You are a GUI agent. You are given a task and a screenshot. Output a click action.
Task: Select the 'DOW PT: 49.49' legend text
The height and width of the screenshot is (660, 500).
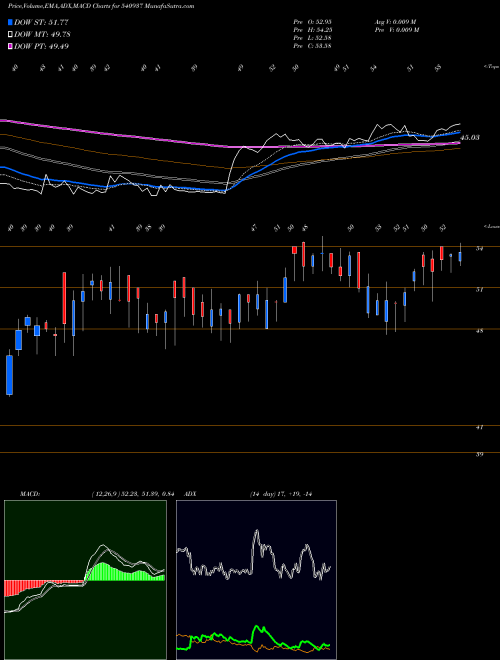click(x=41, y=46)
